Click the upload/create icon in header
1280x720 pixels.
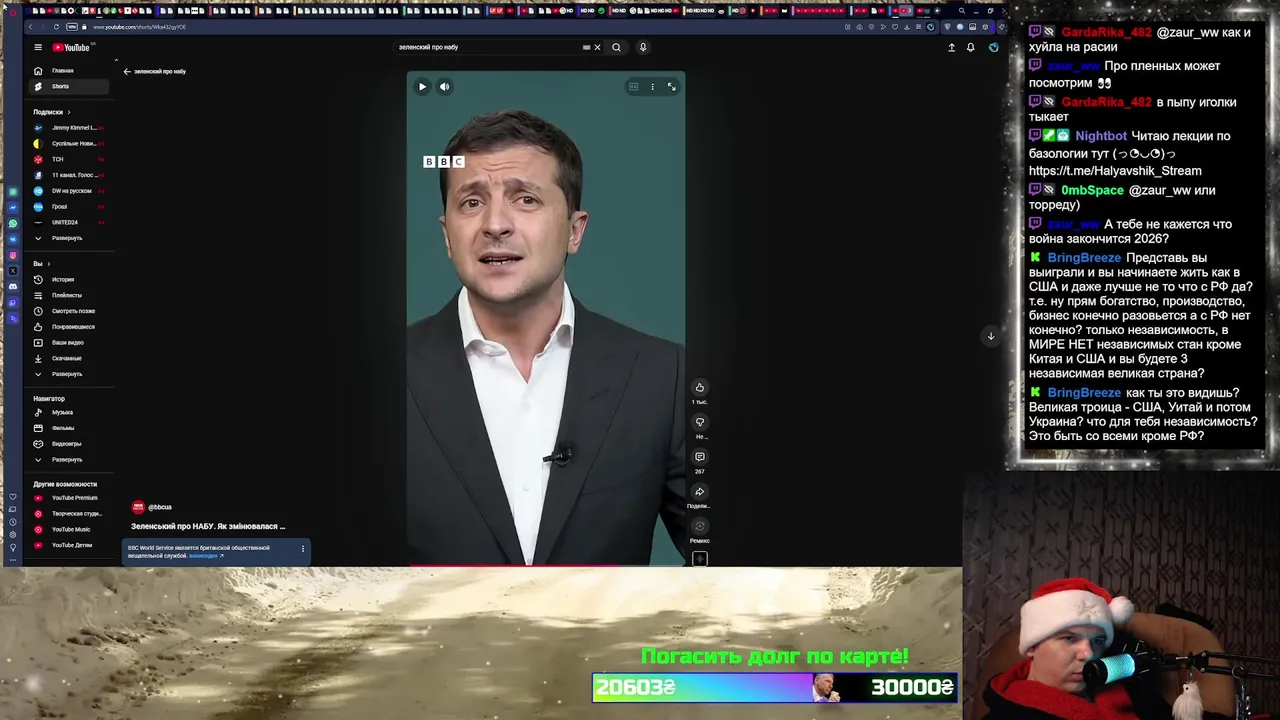[951, 47]
